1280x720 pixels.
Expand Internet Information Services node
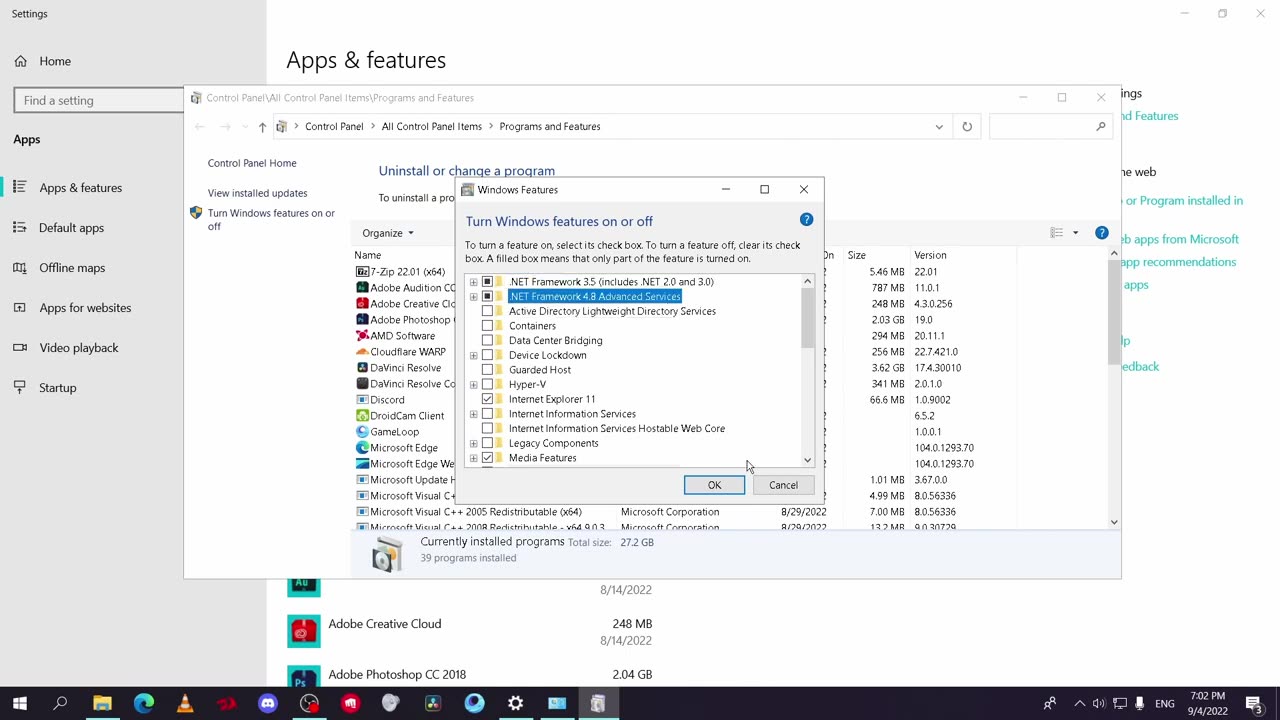click(x=473, y=414)
